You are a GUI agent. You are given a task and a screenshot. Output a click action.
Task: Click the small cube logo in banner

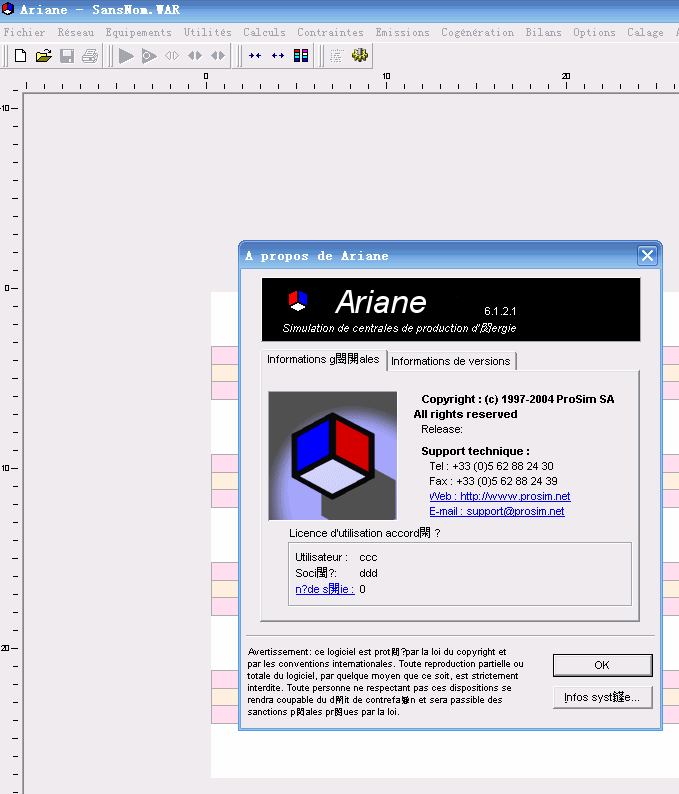click(x=298, y=301)
